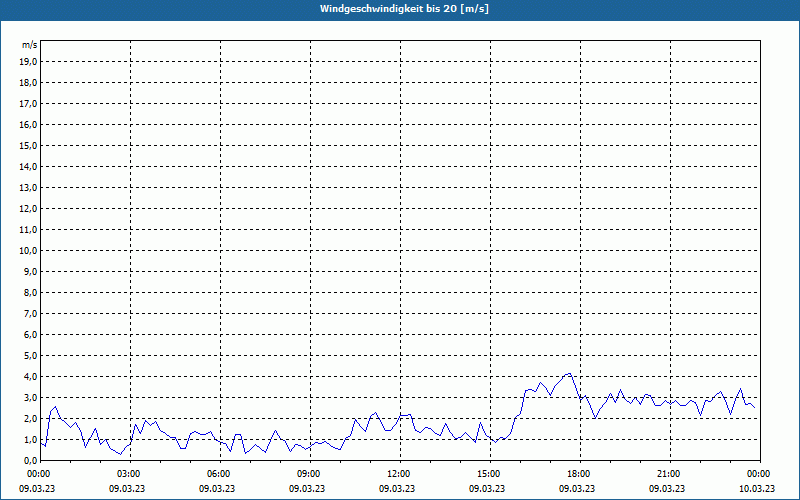Click the 7,0 y-axis label
Image resolution: width=800 pixels, height=500 pixels.
click(x=30, y=313)
